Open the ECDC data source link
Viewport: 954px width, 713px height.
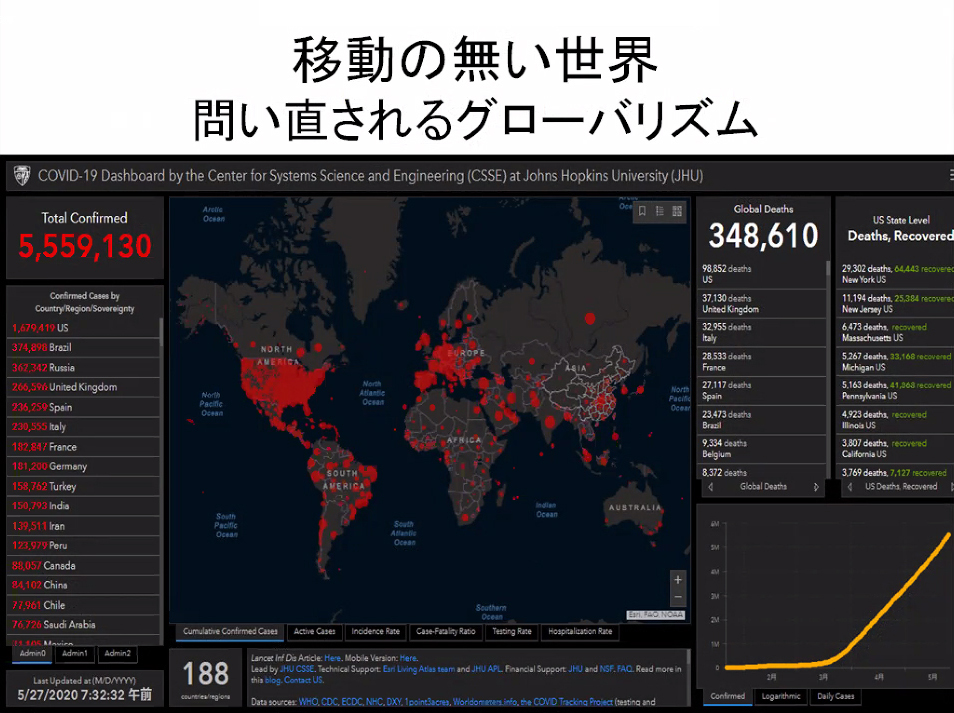coord(352,702)
